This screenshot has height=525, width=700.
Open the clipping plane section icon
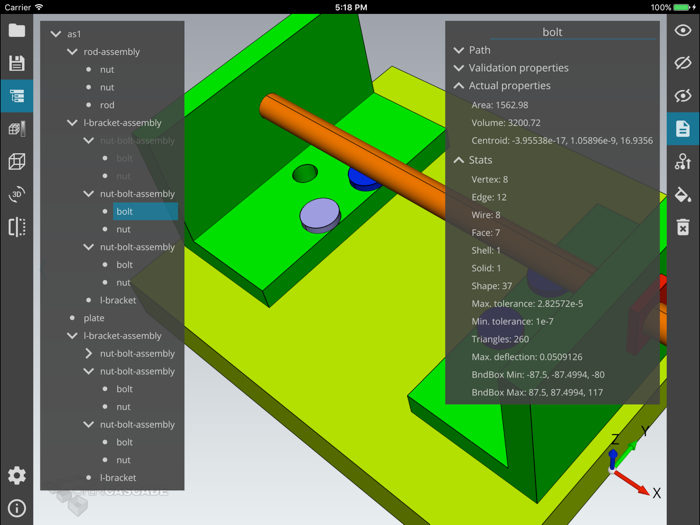(17, 227)
